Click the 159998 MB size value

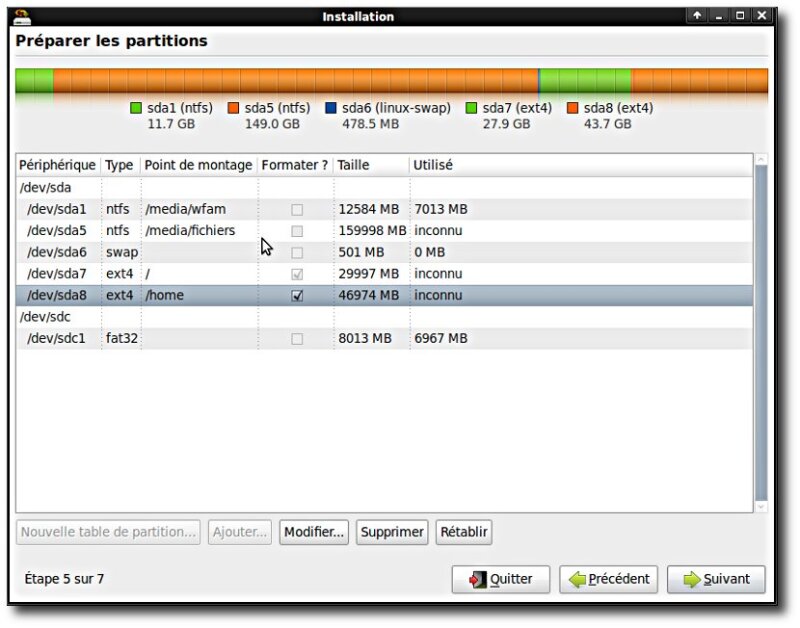[372, 231]
